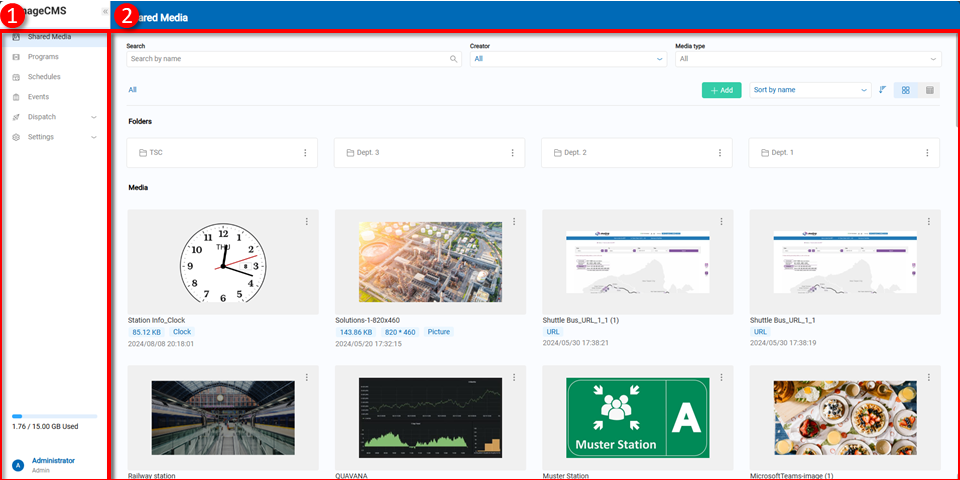This screenshot has width=960, height=480.
Task: Open the Station Info_Clock options menu
Action: pos(307,222)
